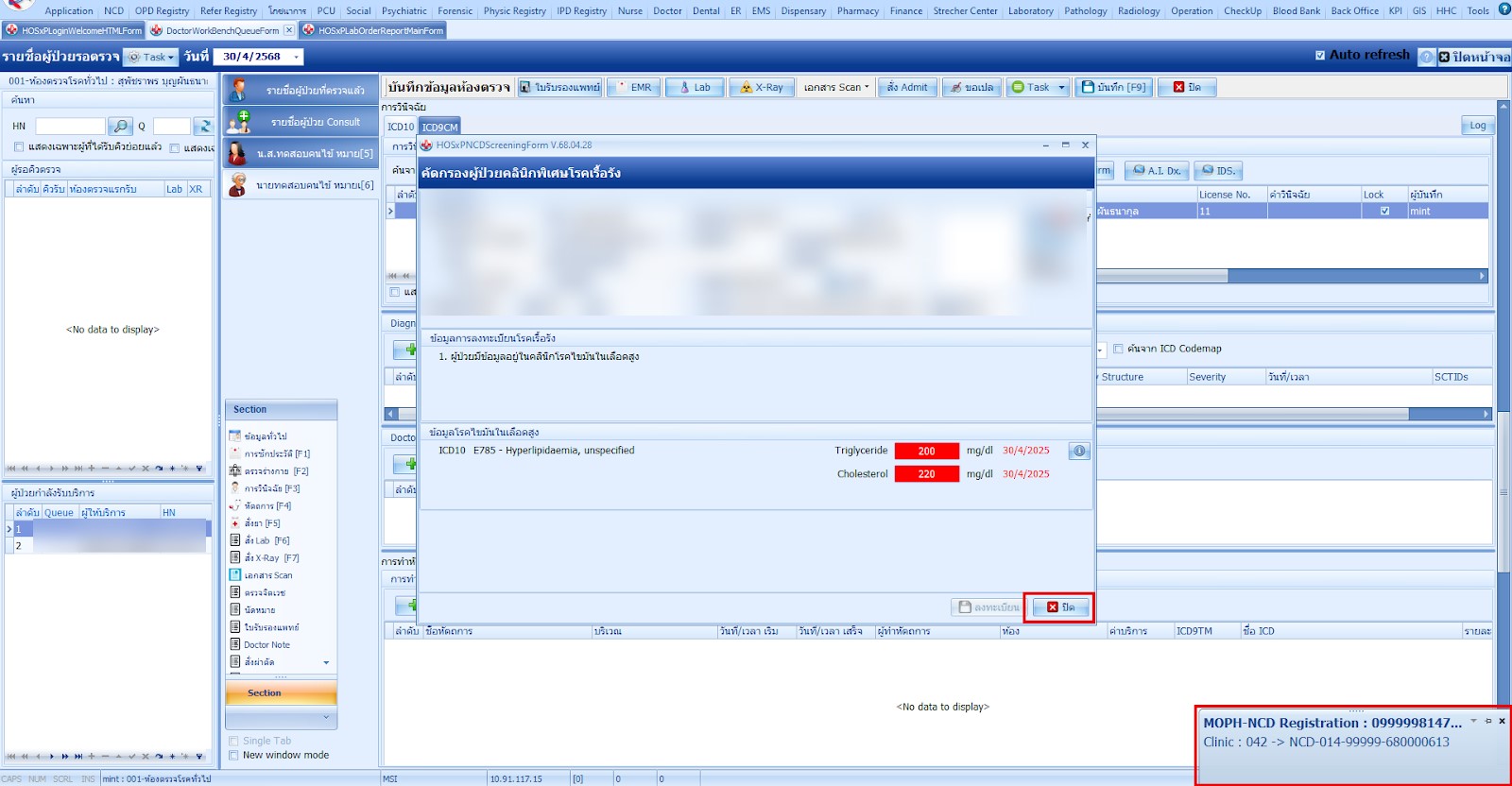Image resolution: width=1512 pixels, height=786 pixels.
Task: Click the queue refresh arrows icon
Action: pyautogui.click(x=203, y=126)
